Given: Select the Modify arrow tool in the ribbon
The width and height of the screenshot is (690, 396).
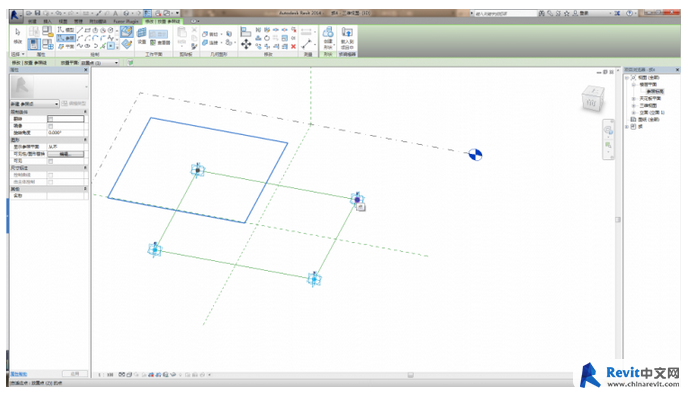Looking at the screenshot, I should [18, 35].
